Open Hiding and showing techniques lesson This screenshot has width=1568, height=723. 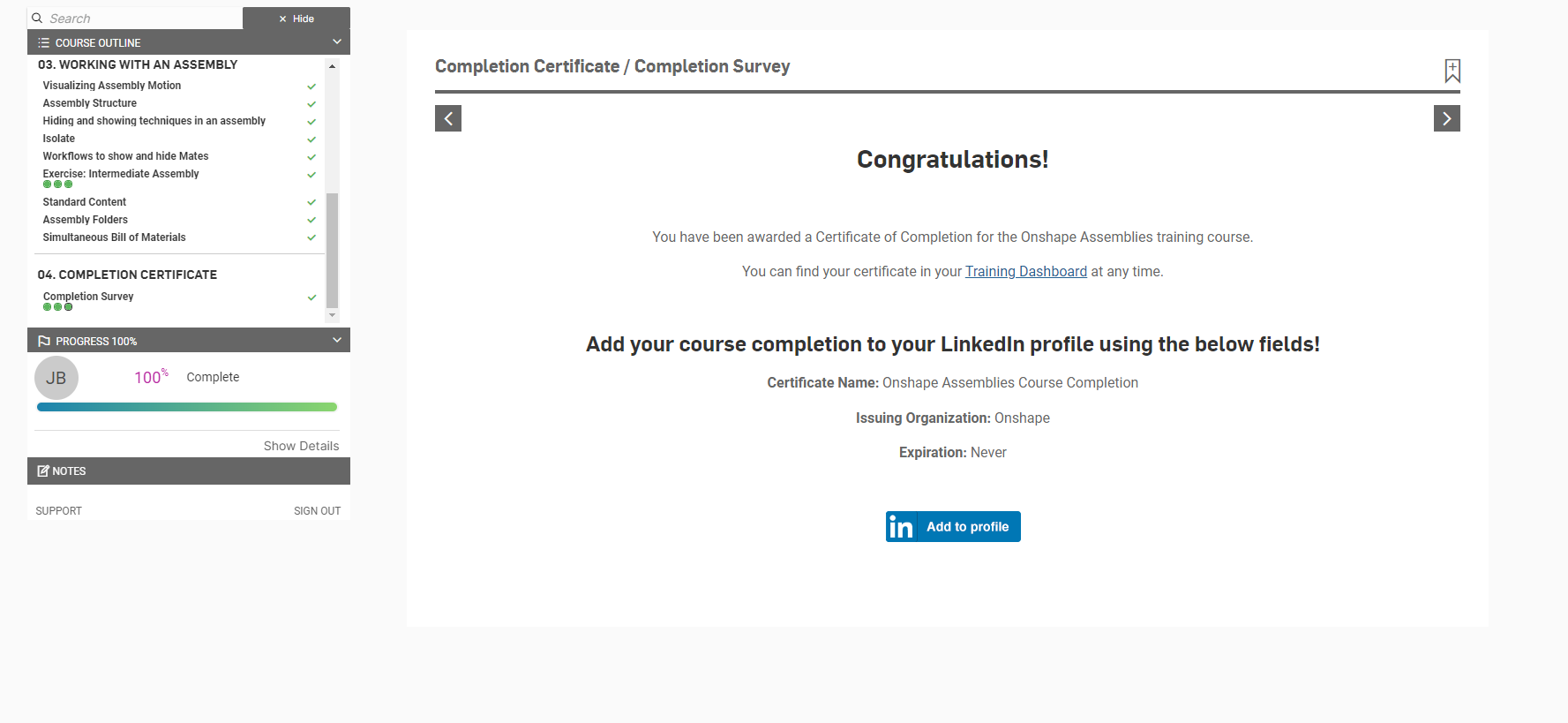pyautogui.click(x=154, y=121)
